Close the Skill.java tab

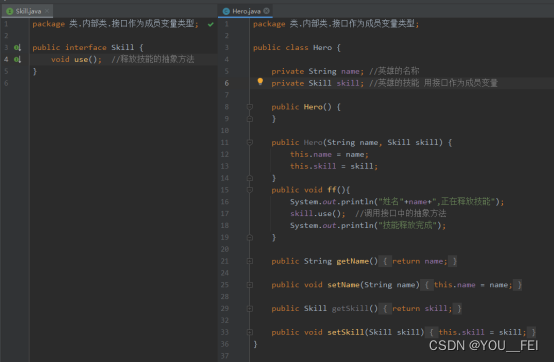[x=47, y=11]
